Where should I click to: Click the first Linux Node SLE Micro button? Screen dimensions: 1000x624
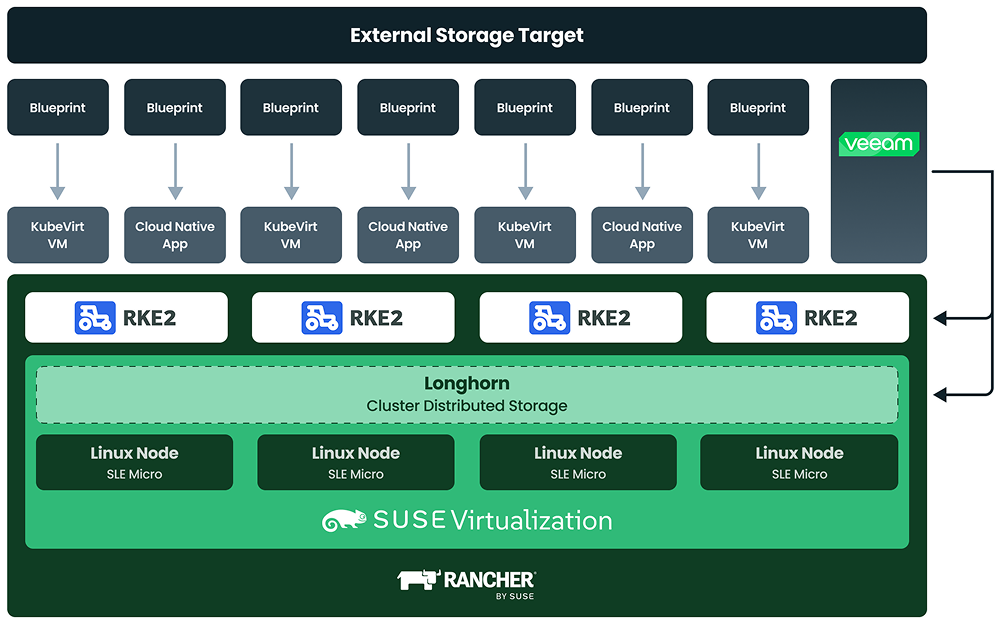[135, 462]
